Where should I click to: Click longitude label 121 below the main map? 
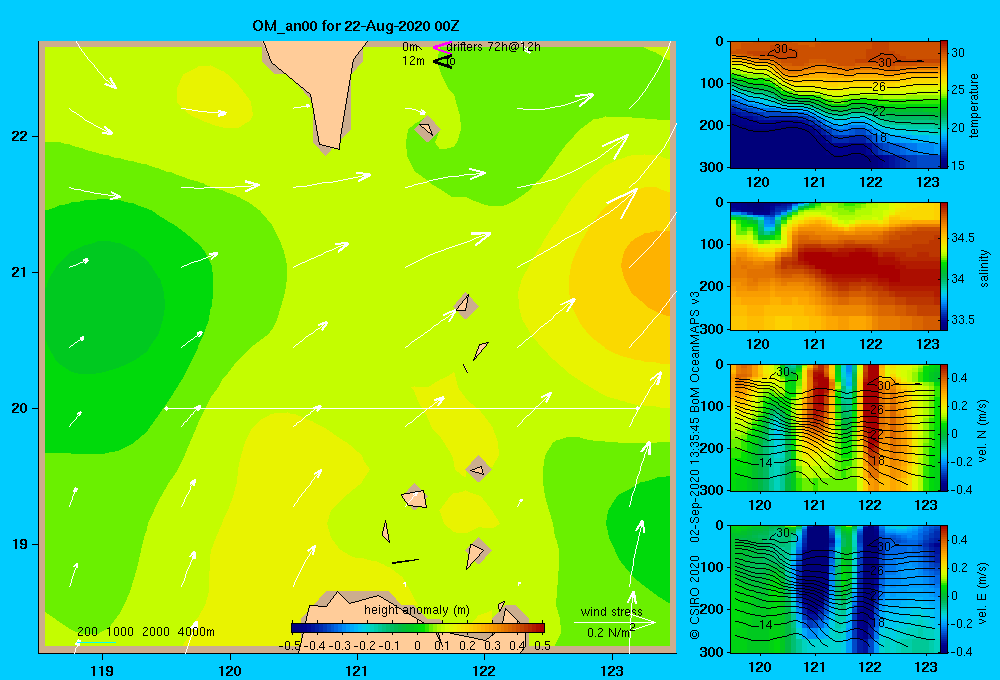click(357, 670)
